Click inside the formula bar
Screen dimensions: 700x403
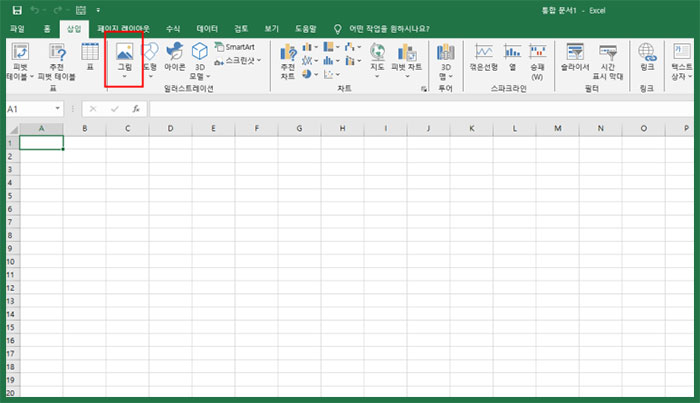pos(421,109)
